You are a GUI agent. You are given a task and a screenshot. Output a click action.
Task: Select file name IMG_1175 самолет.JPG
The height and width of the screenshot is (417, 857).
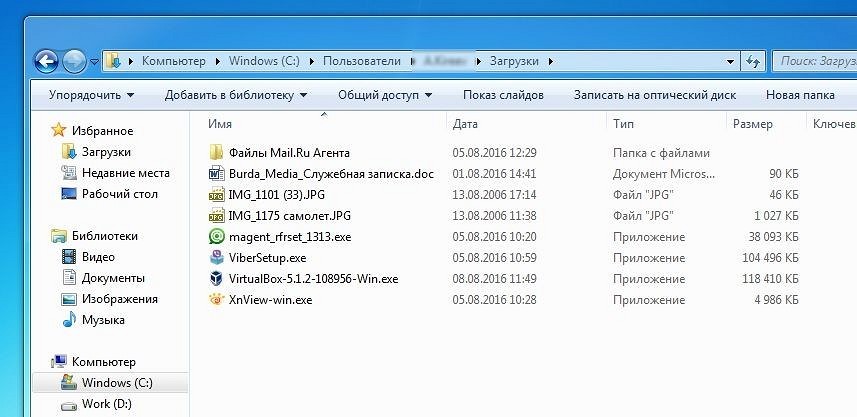click(x=290, y=216)
